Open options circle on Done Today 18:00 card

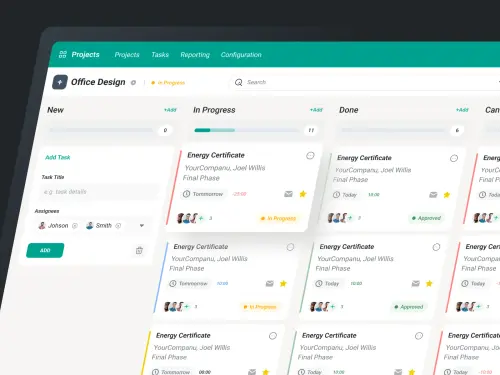(x=454, y=158)
